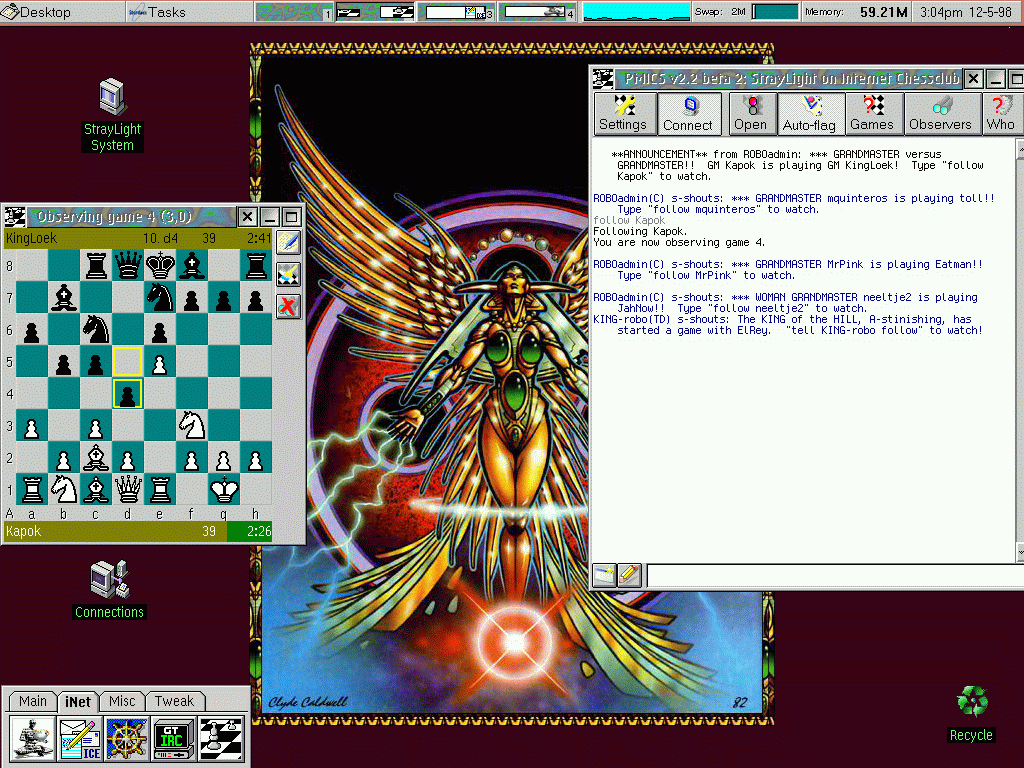This screenshot has height=768, width=1024.
Task: Click the 3:04pm 12-5-98 clock
Action: [x=966, y=12]
